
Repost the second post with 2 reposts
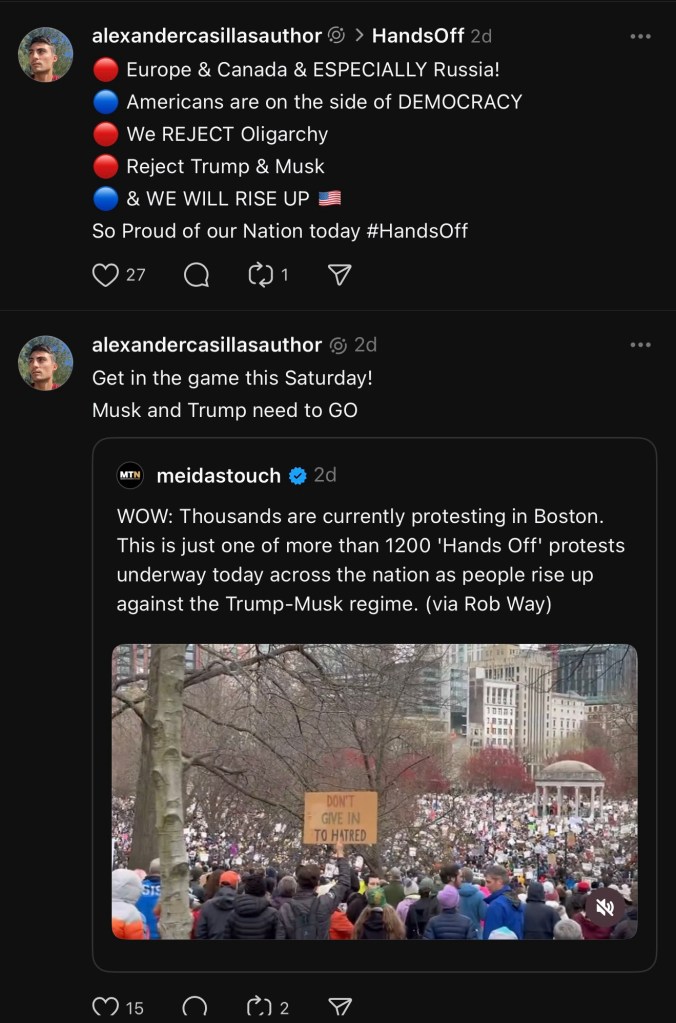(x=259, y=1007)
